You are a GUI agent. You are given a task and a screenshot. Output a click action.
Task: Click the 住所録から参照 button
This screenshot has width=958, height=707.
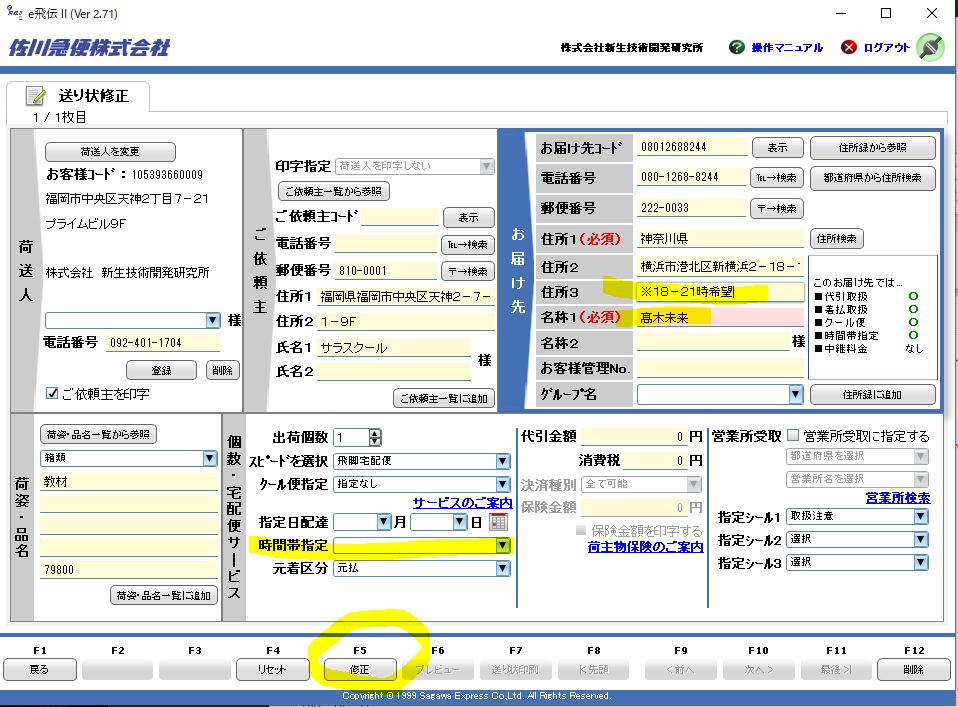coord(872,147)
